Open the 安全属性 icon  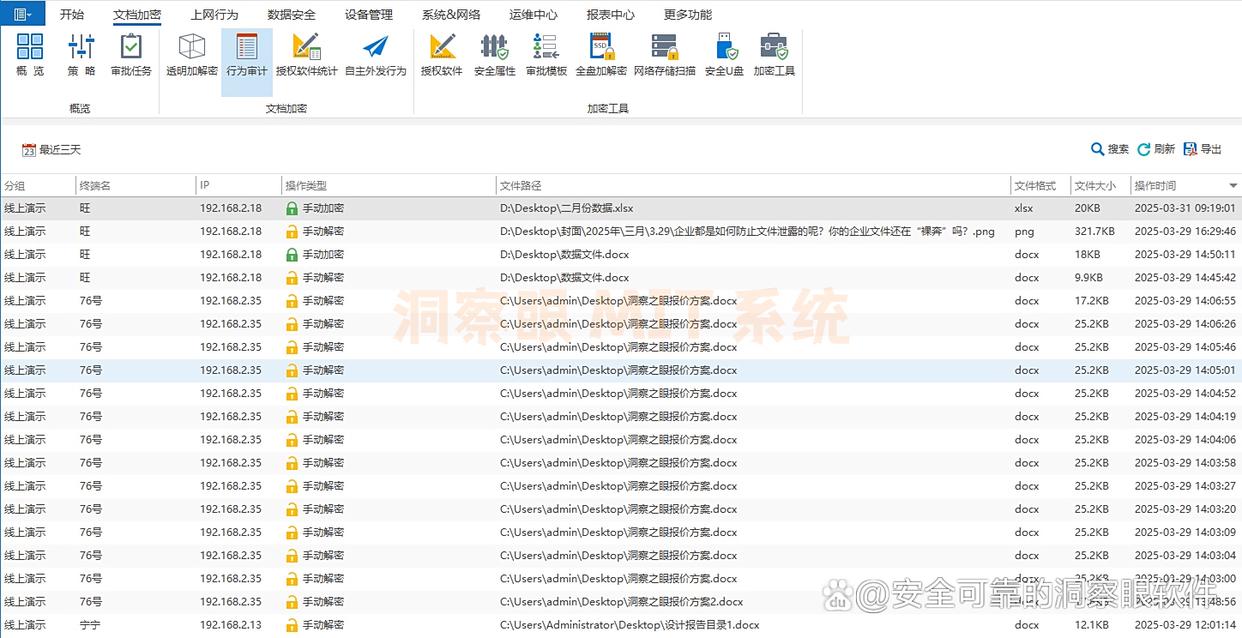pos(495,55)
